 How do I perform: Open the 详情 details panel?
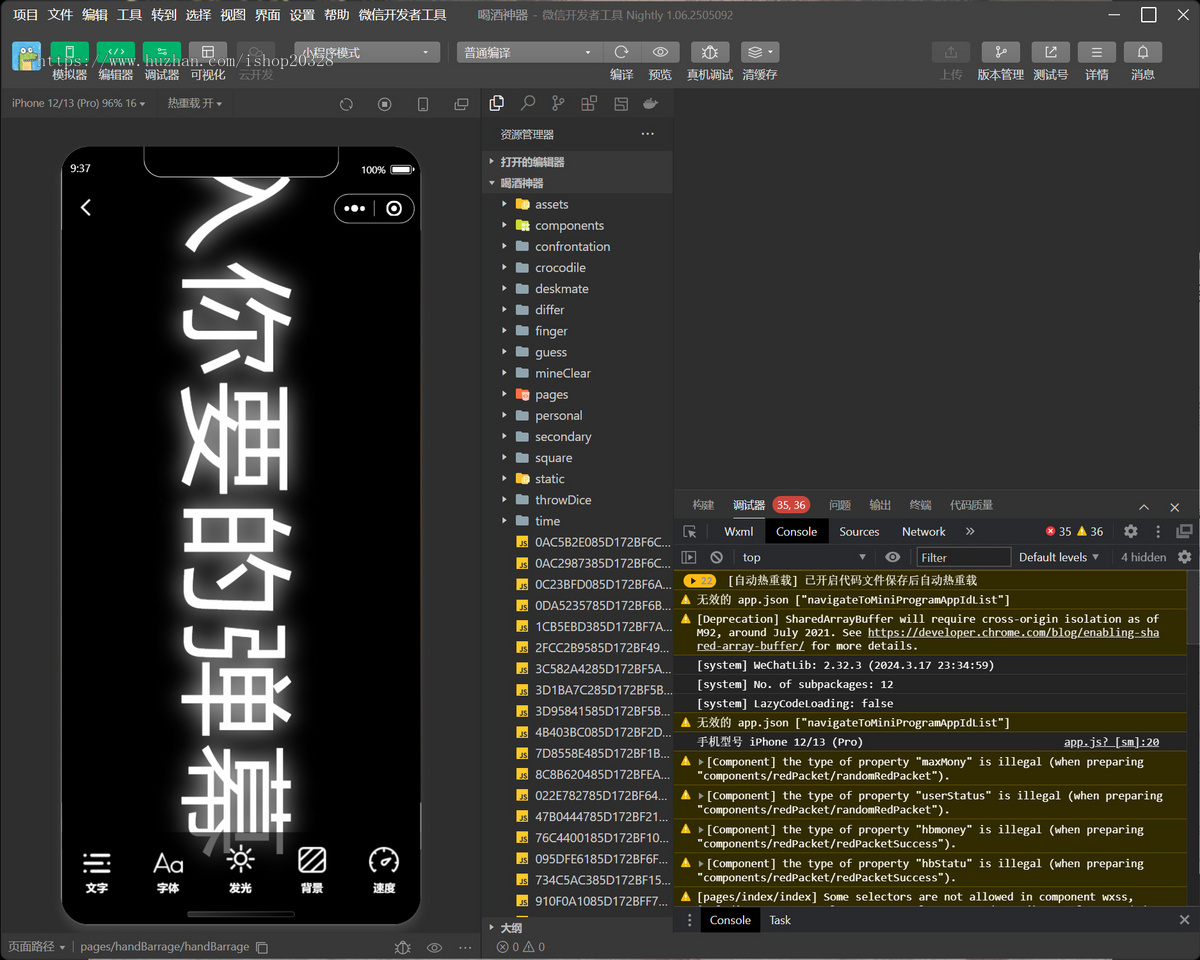[1097, 52]
